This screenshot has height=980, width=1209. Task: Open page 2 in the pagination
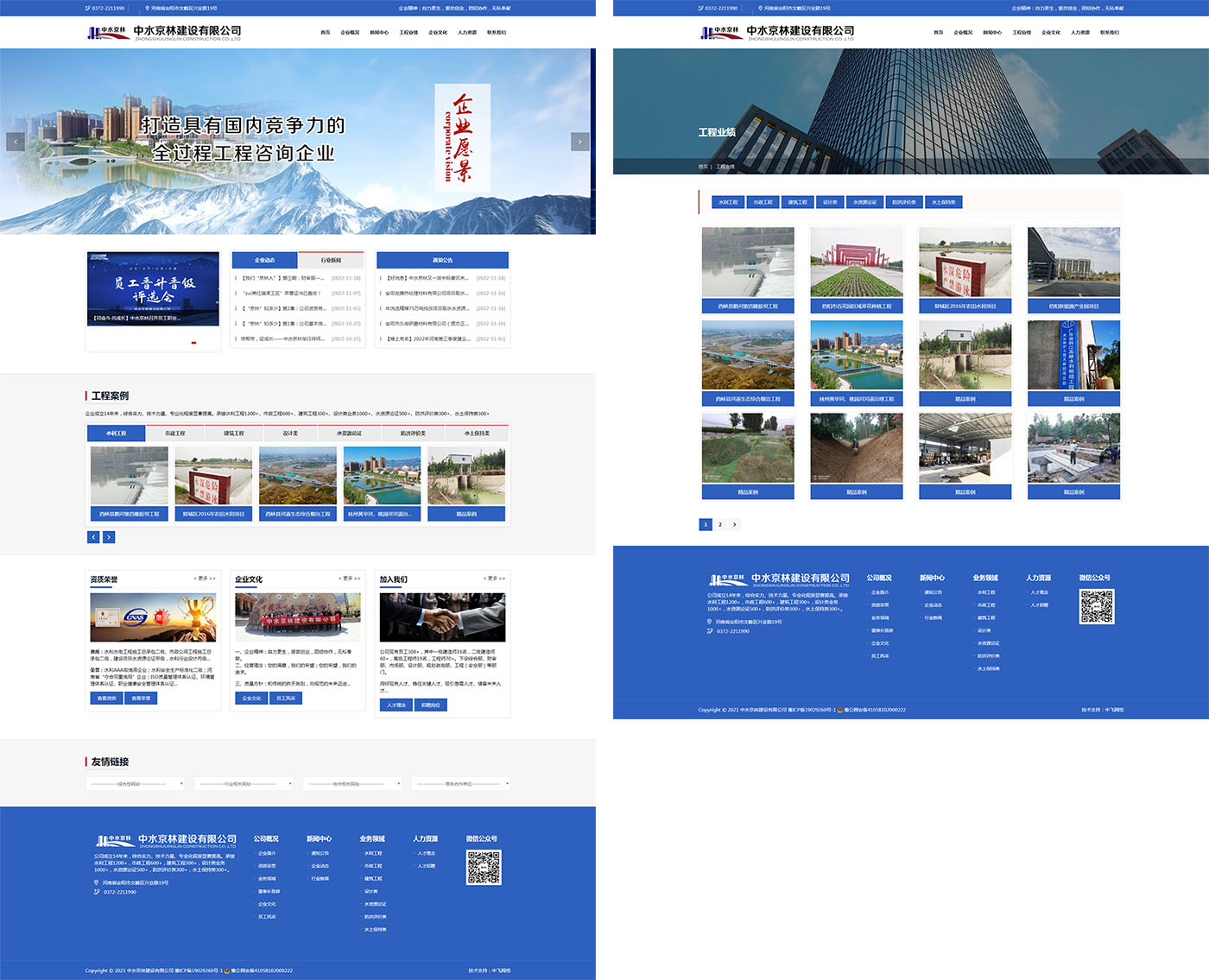pyautogui.click(x=720, y=524)
